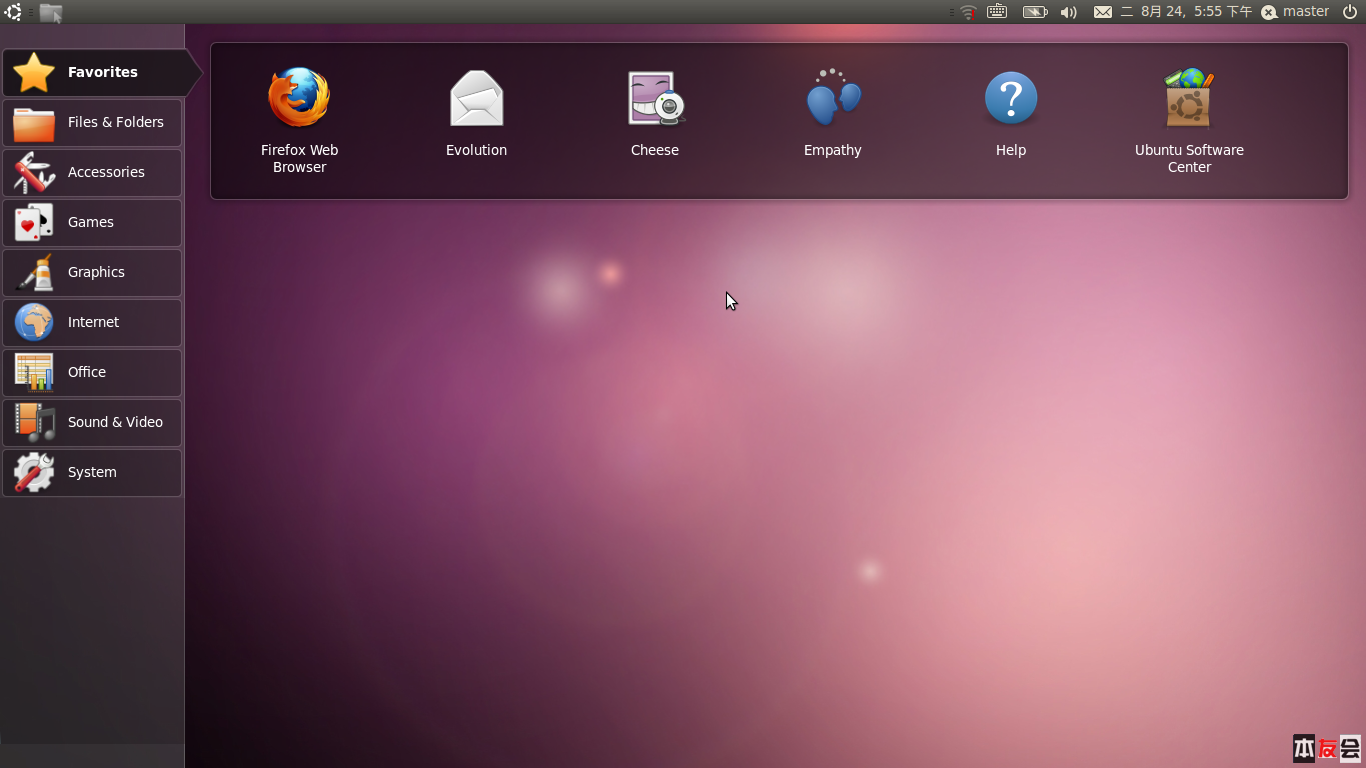Viewport: 1366px width, 768px height.
Task: Open the power session menu
Action: (x=1349, y=12)
